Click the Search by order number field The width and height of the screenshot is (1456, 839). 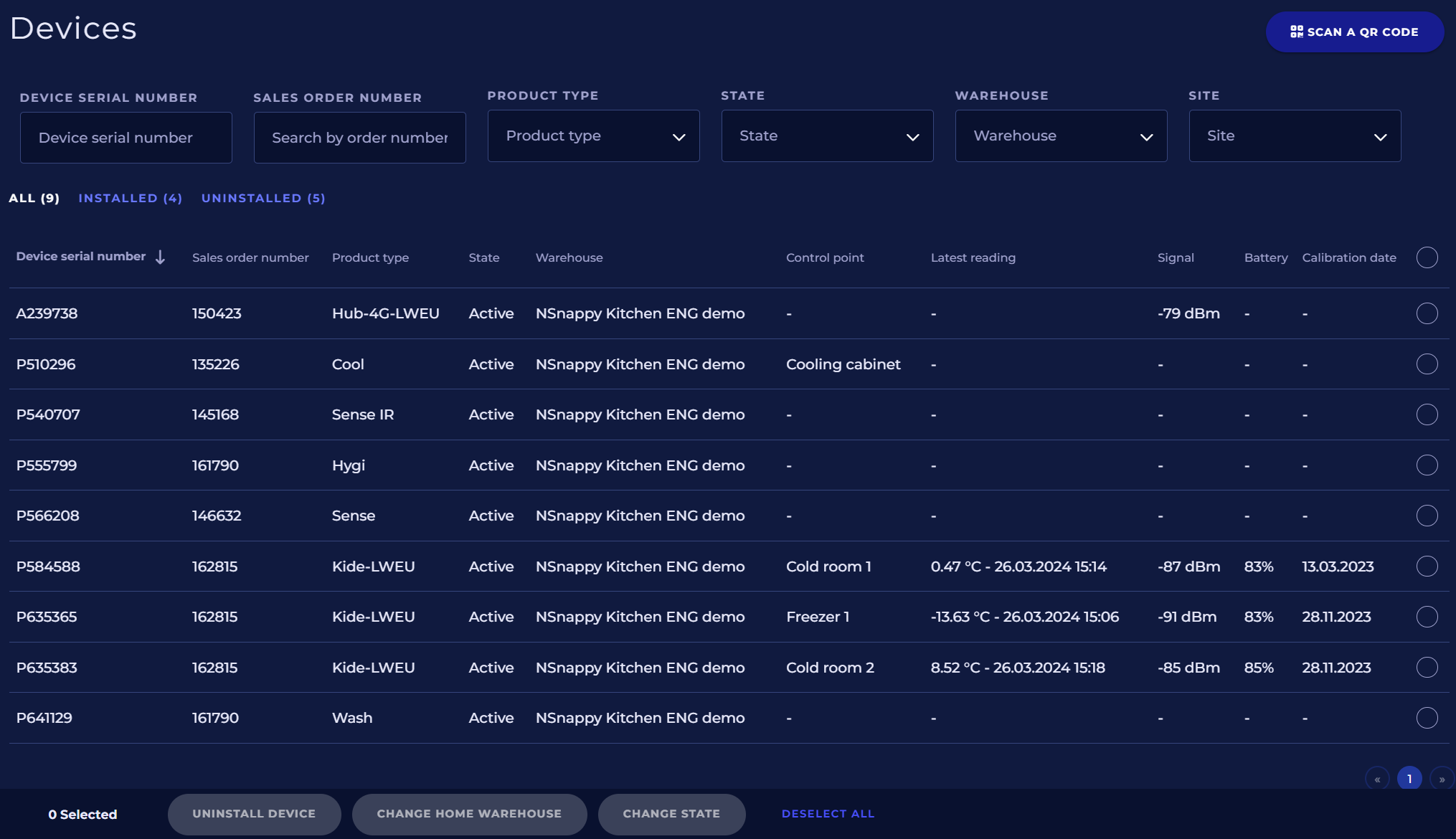coord(359,138)
